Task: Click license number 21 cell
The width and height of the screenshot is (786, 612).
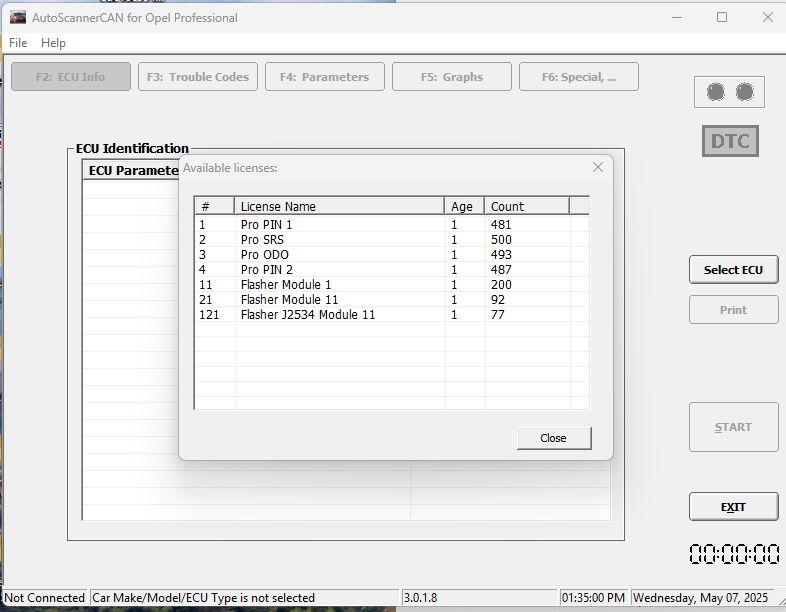Action: point(206,300)
